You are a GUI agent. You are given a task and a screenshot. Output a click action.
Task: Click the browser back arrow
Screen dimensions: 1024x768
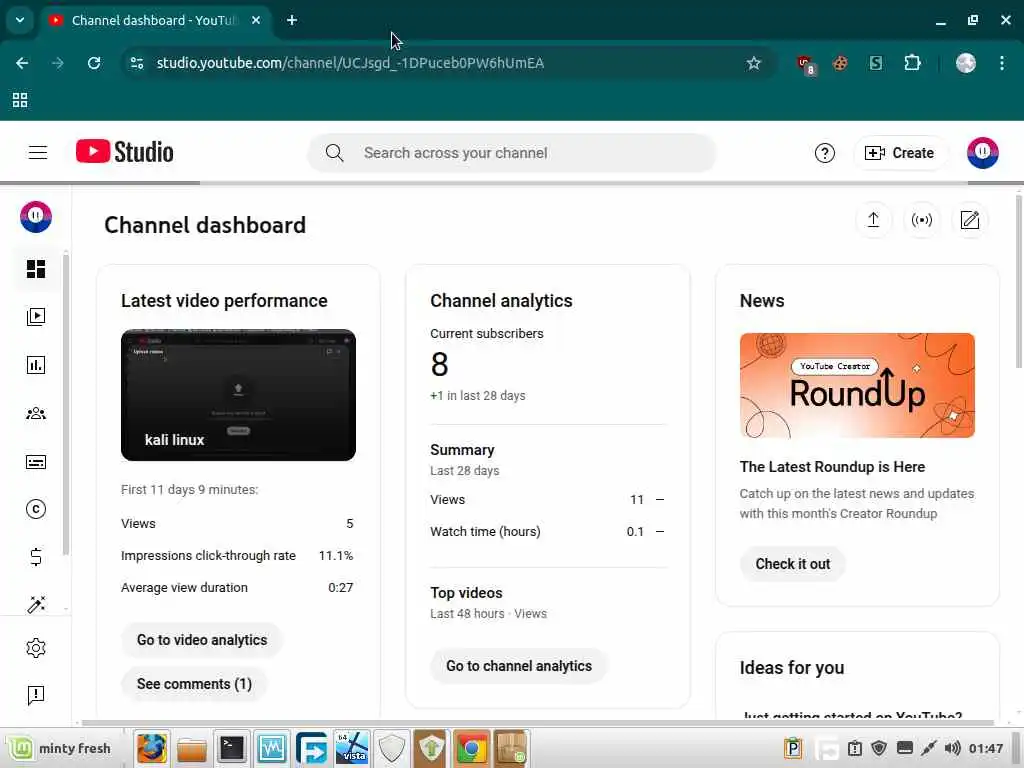22,63
